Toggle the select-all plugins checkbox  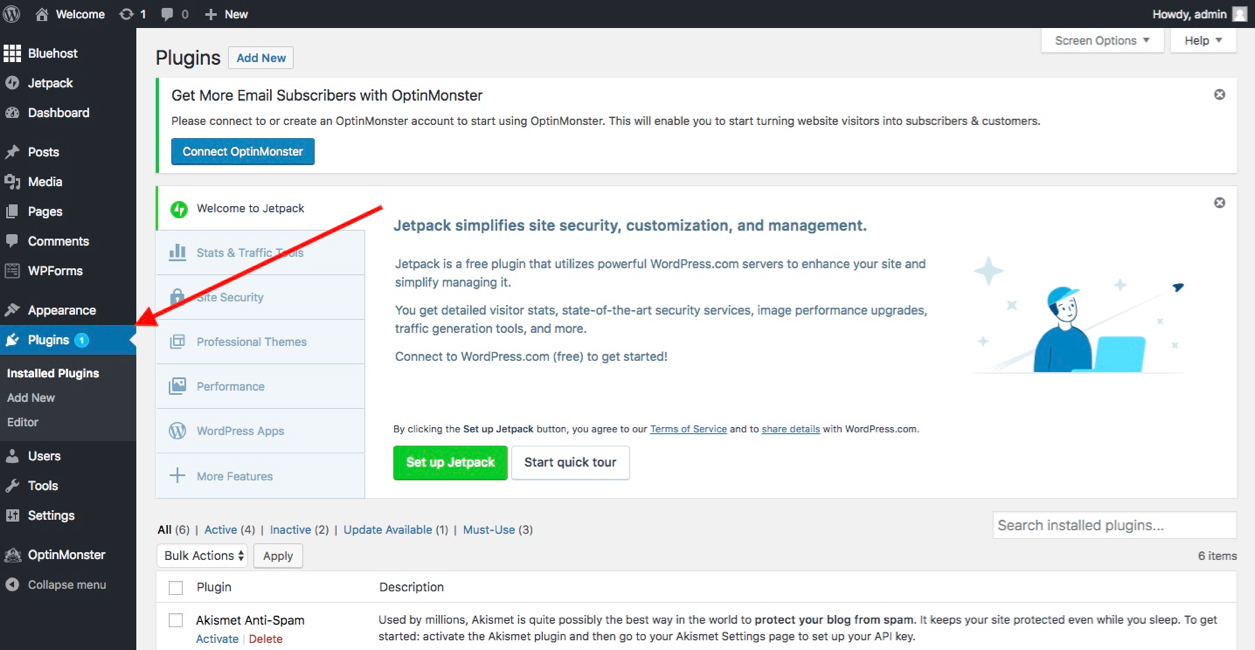176,588
